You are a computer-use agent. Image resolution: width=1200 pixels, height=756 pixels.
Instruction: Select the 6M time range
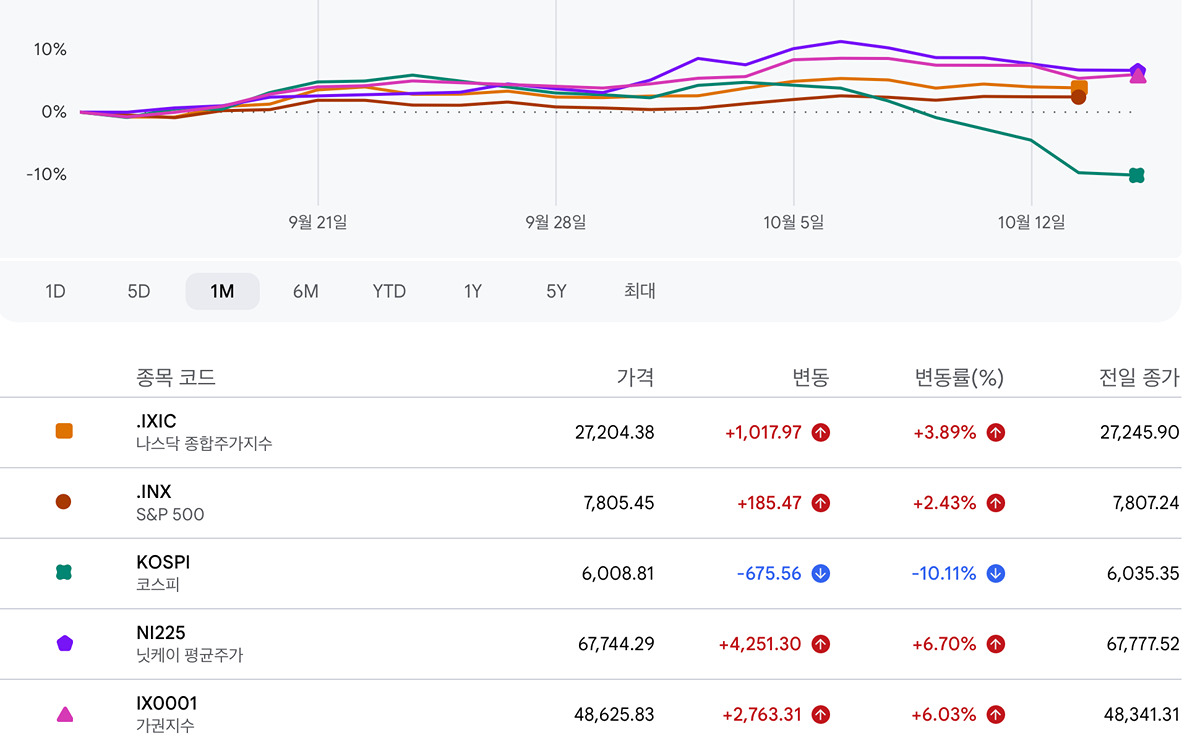(306, 292)
